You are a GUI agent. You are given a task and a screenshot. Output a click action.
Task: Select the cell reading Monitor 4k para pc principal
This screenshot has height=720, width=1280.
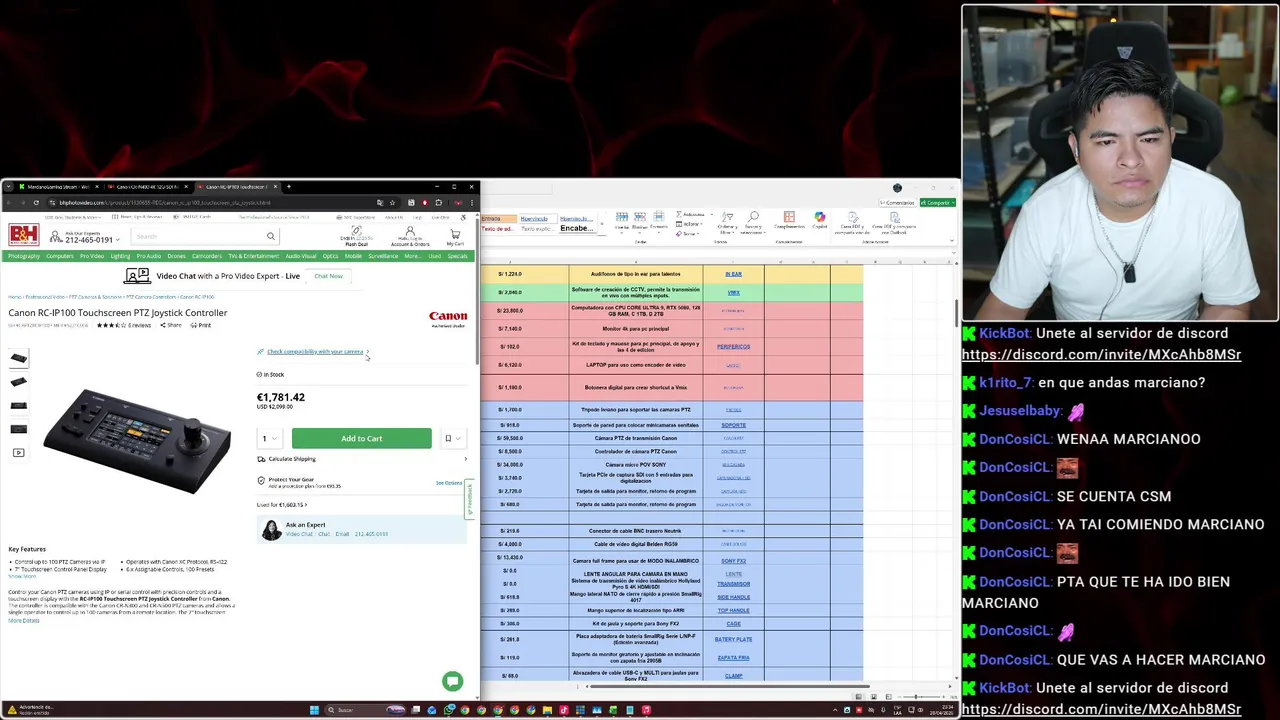click(x=635, y=329)
